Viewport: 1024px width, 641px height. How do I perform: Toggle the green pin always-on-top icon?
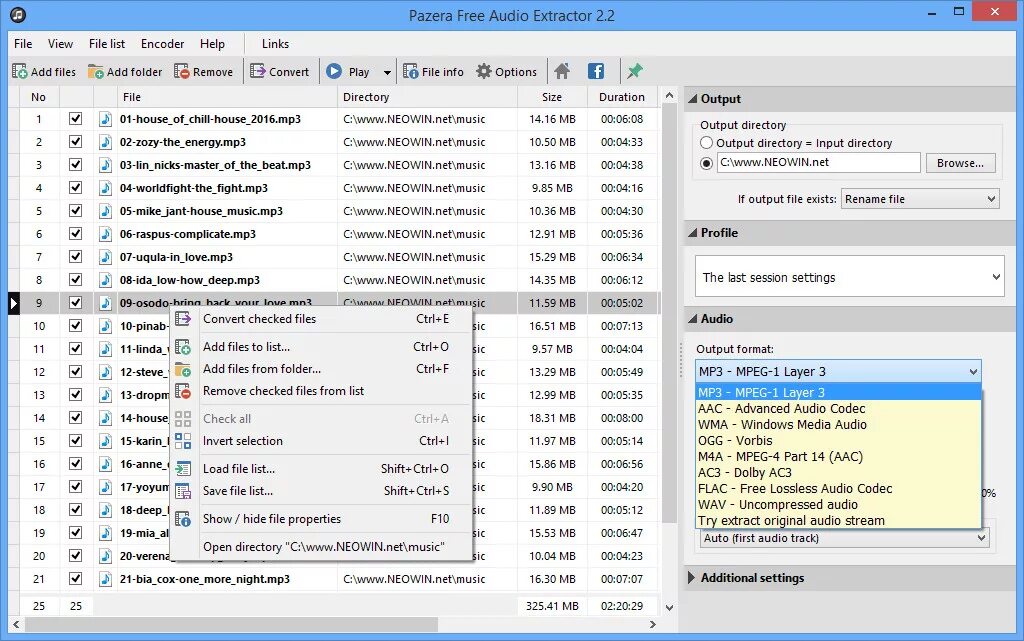tap(634, 71)
